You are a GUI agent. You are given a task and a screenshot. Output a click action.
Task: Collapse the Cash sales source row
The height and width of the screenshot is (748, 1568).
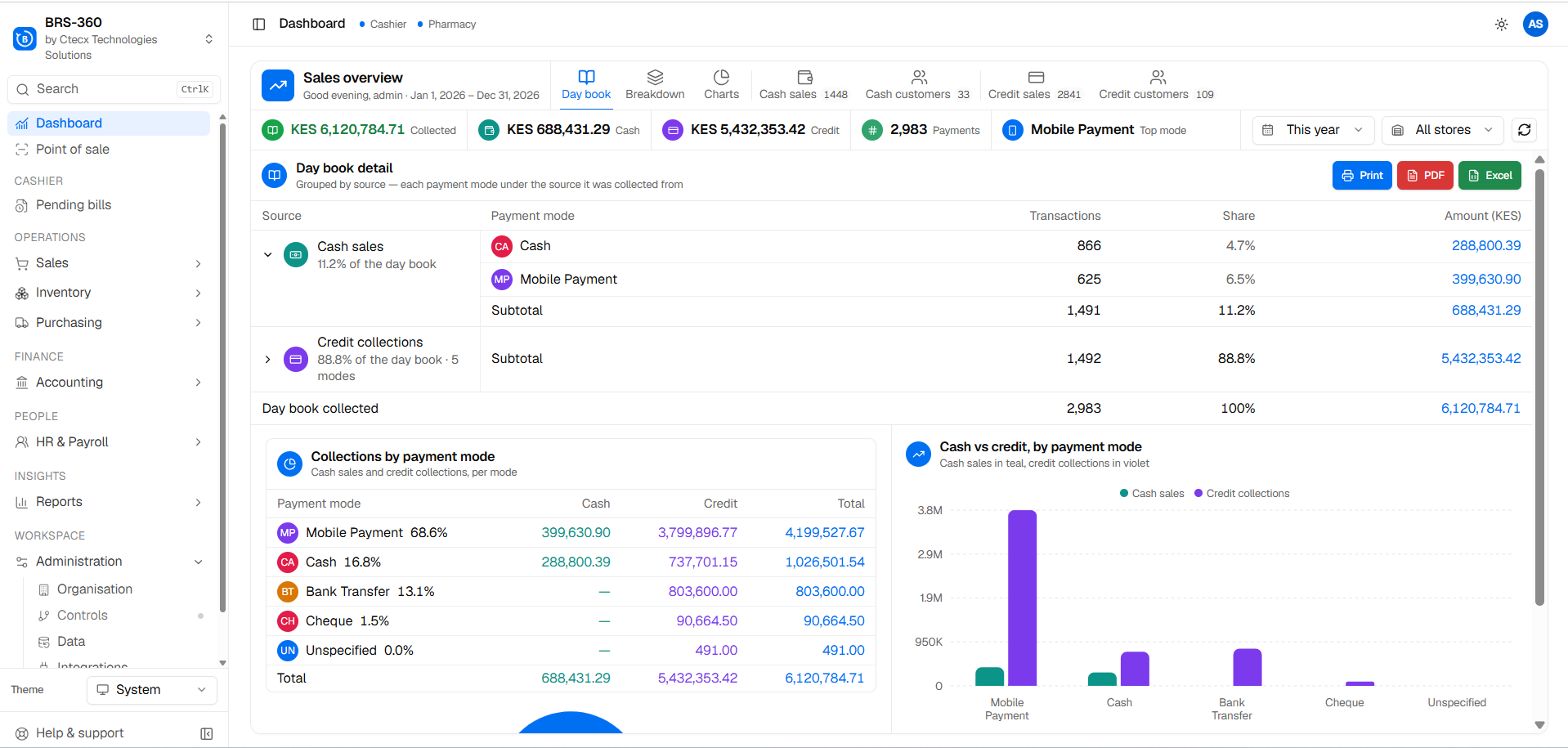click(267, 255)
